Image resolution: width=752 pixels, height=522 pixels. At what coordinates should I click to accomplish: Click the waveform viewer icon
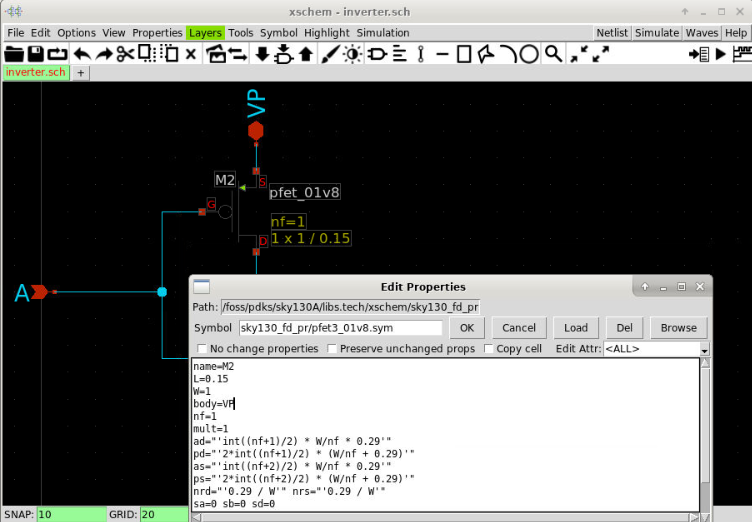[x=742, y=54]
